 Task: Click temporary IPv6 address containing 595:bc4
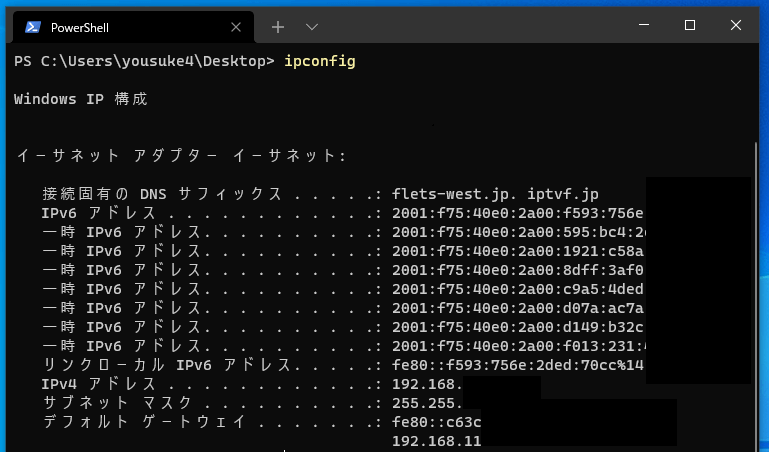click(519, 232)
